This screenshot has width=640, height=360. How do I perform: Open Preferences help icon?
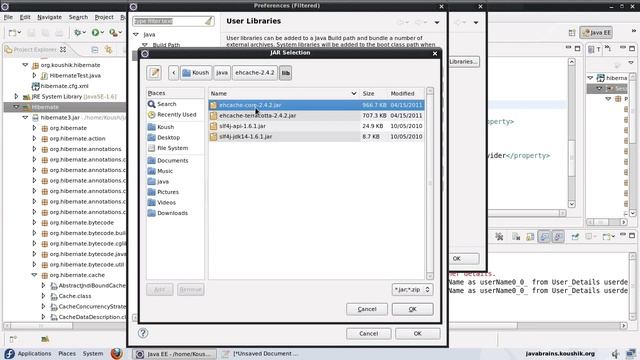click(143, 333)
